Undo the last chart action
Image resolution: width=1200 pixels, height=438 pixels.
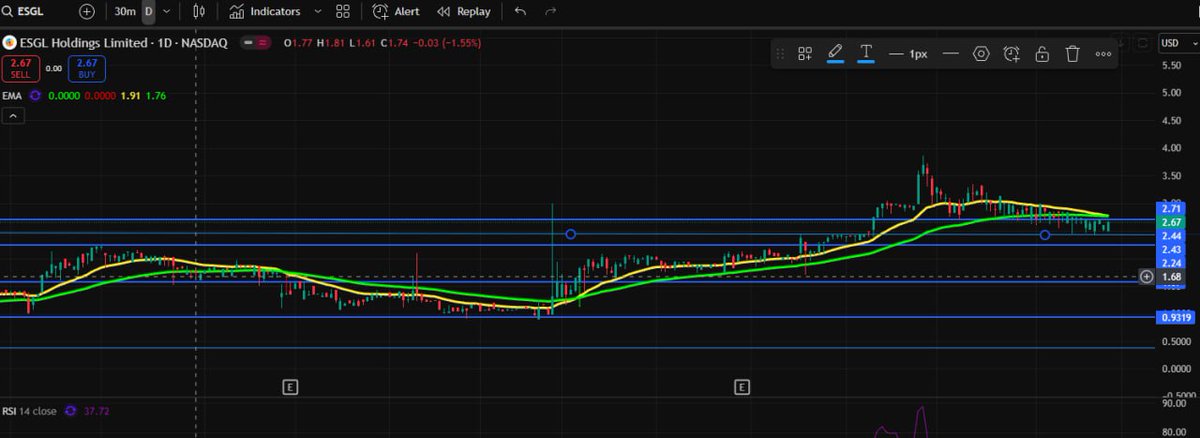tap(520, 12)
